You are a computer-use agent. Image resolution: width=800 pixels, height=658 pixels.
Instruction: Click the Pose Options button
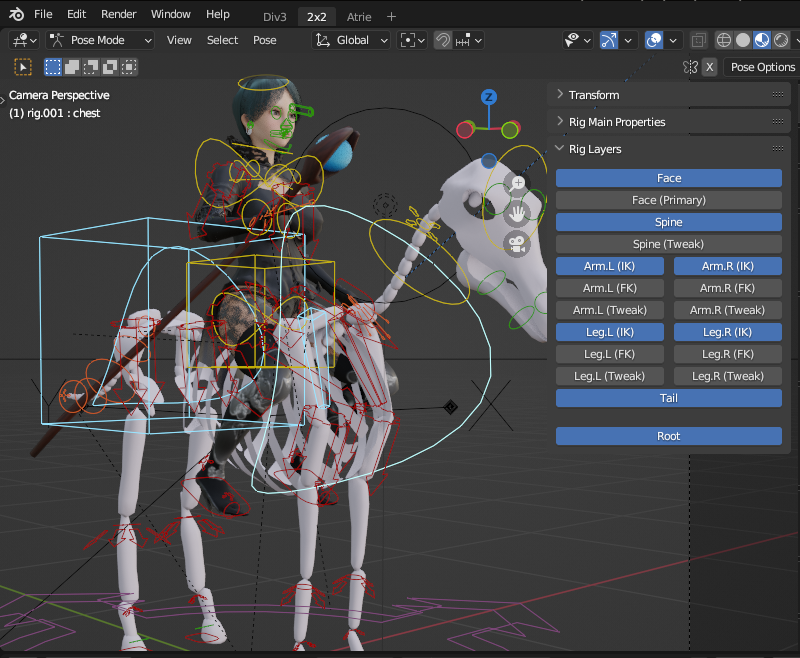761,67
